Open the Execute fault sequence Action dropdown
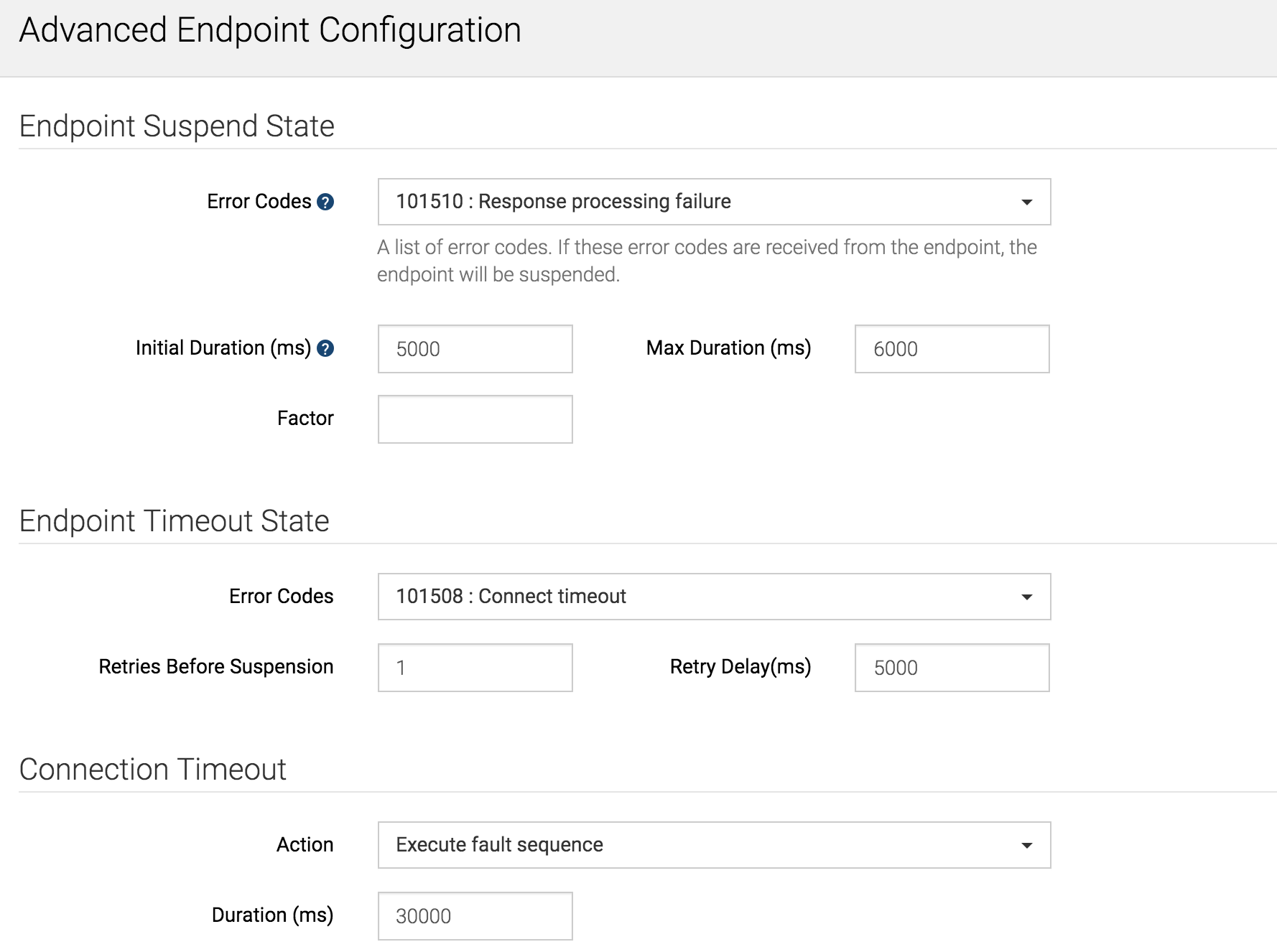 pyautogui.click(x=714, y=845)
